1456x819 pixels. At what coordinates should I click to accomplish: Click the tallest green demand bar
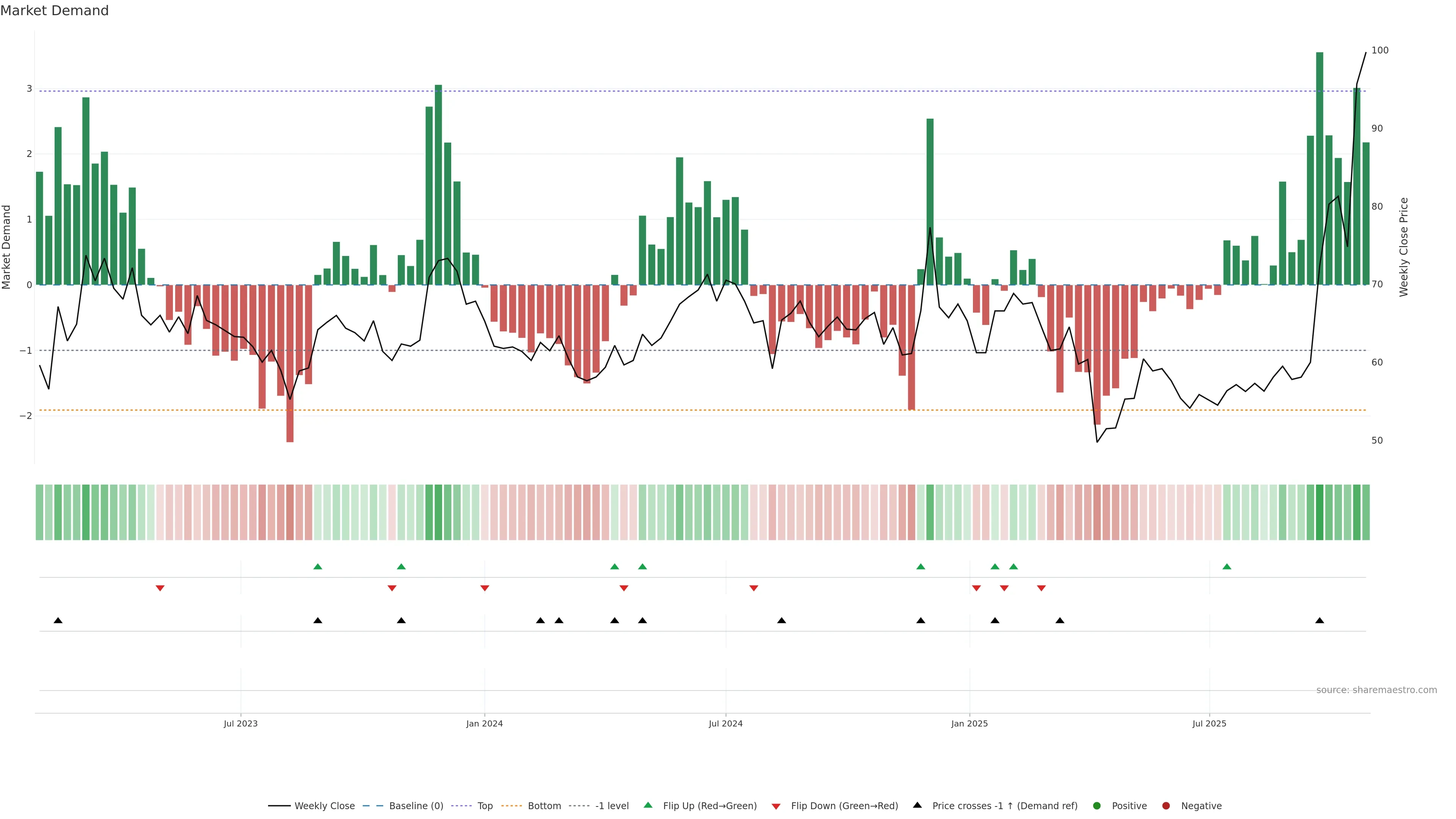[1319, 169]
